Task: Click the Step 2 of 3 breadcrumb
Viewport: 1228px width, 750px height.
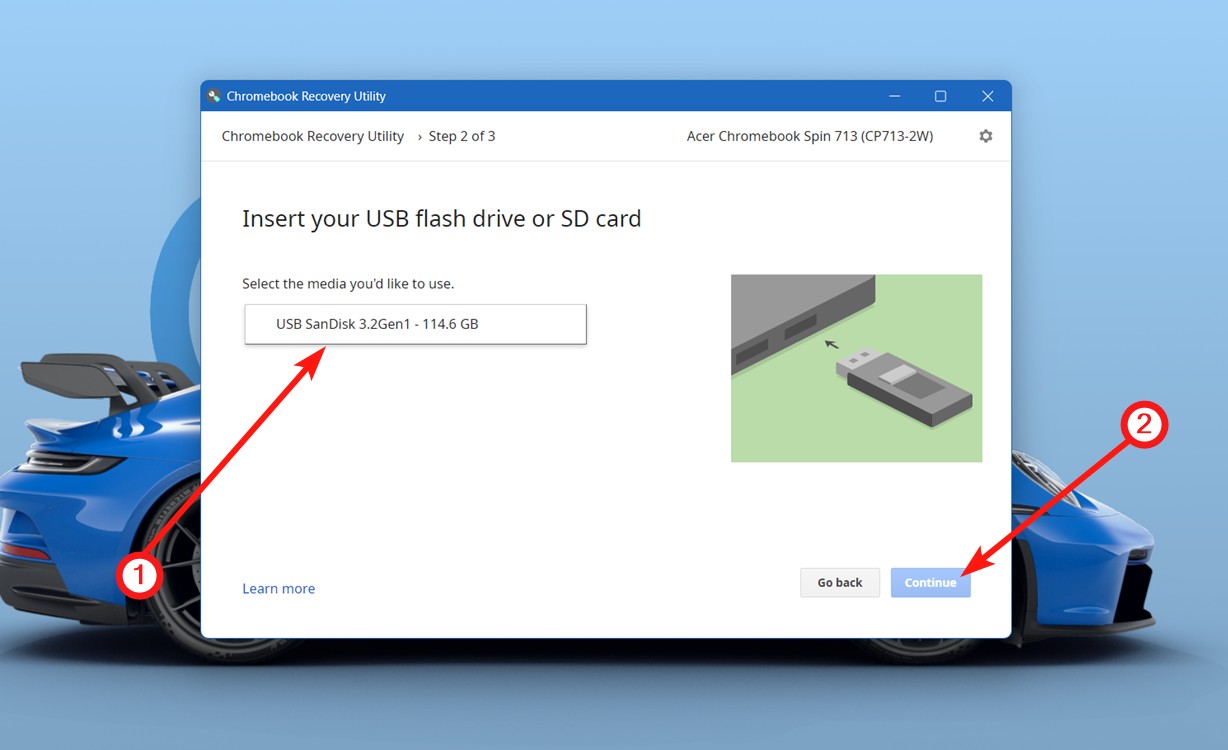Action: tap(461, 135)
